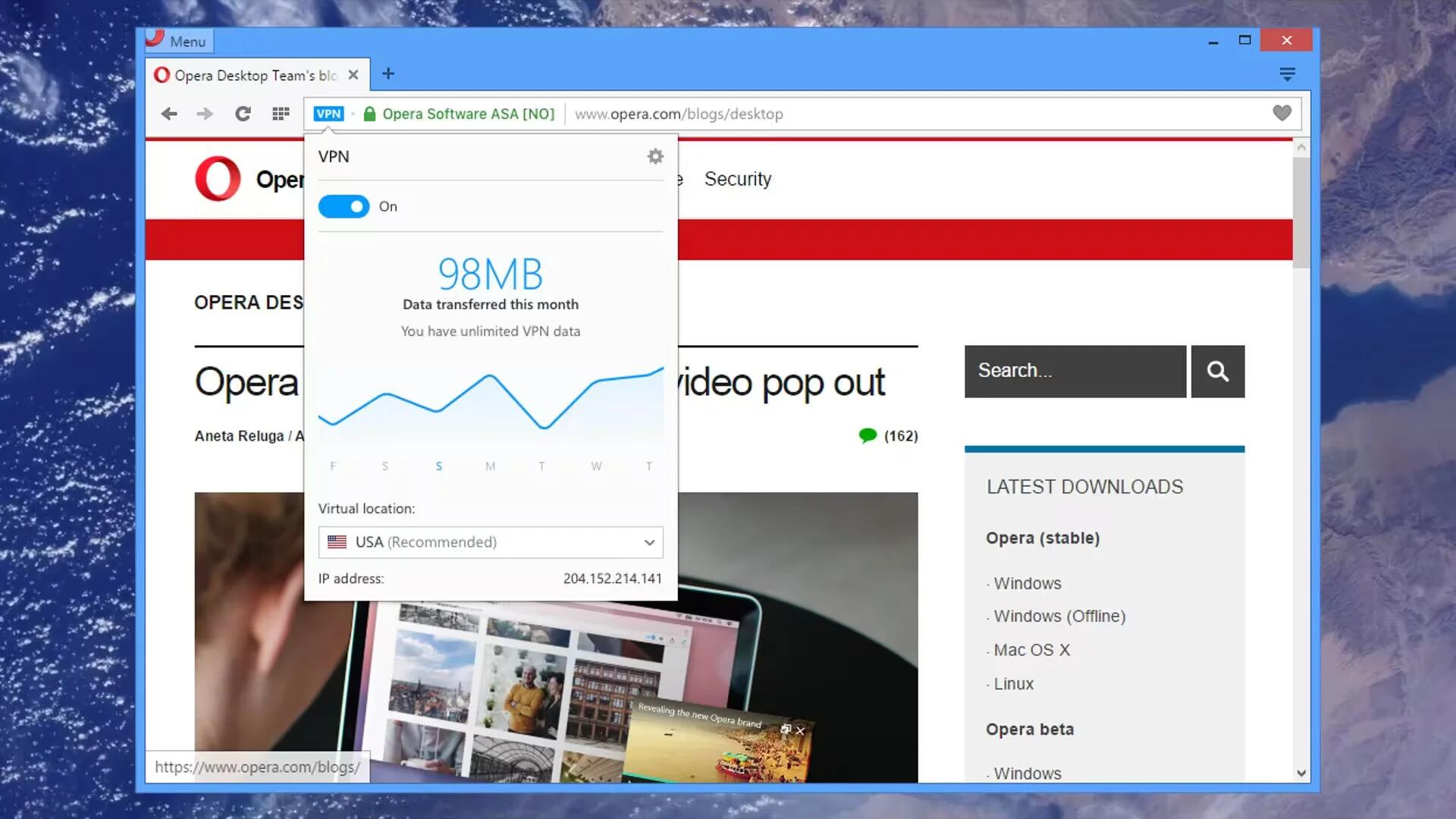
Task: Click the highlighted S day on graph axis
Action: click(x=438, y=466)
